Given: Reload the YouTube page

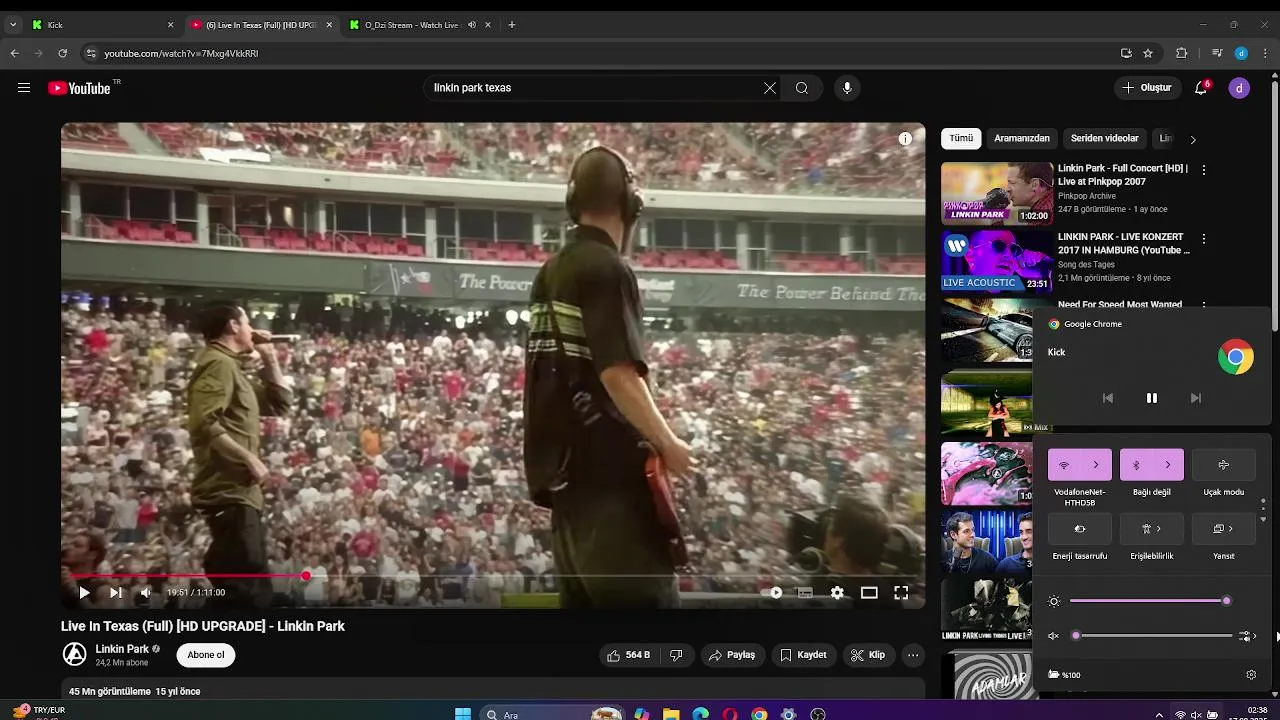Looking at the screenshot, I should point(63,53).
